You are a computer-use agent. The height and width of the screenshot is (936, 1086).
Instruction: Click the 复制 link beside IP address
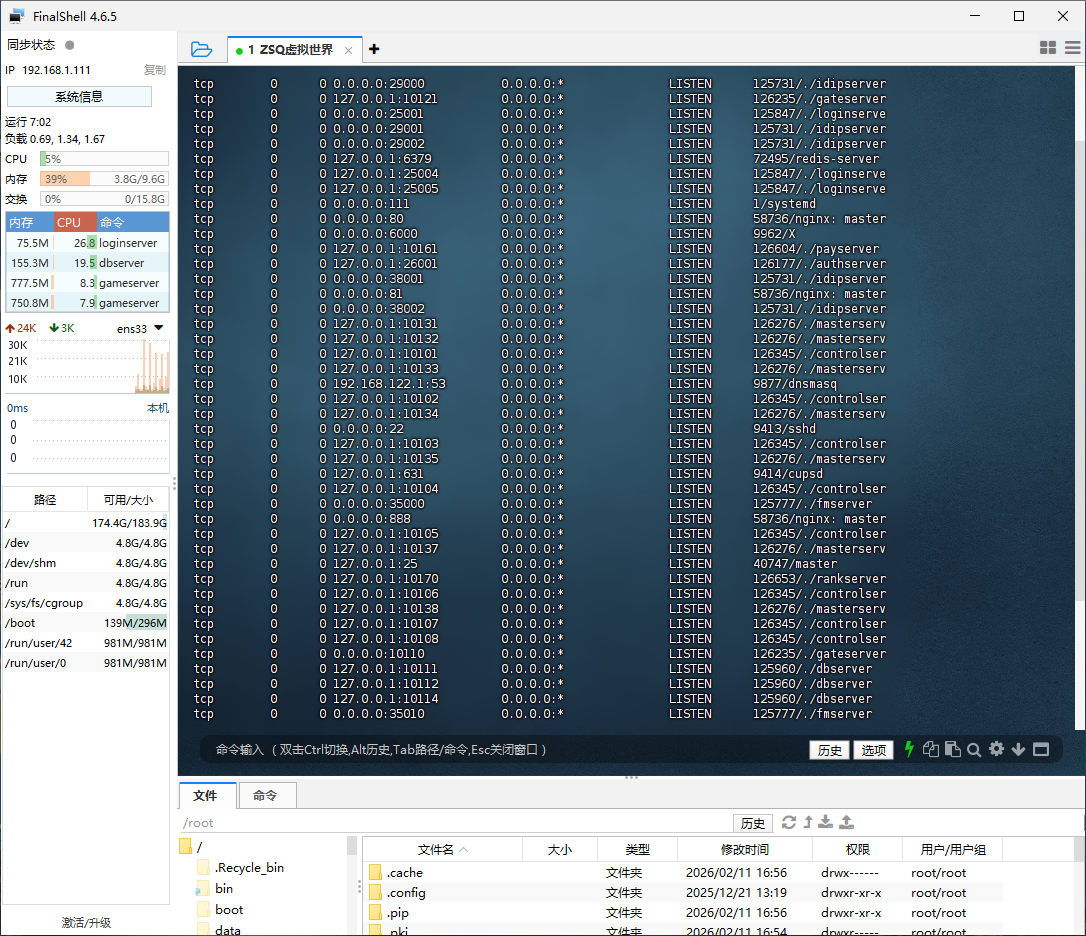click(x=154, y=70)
